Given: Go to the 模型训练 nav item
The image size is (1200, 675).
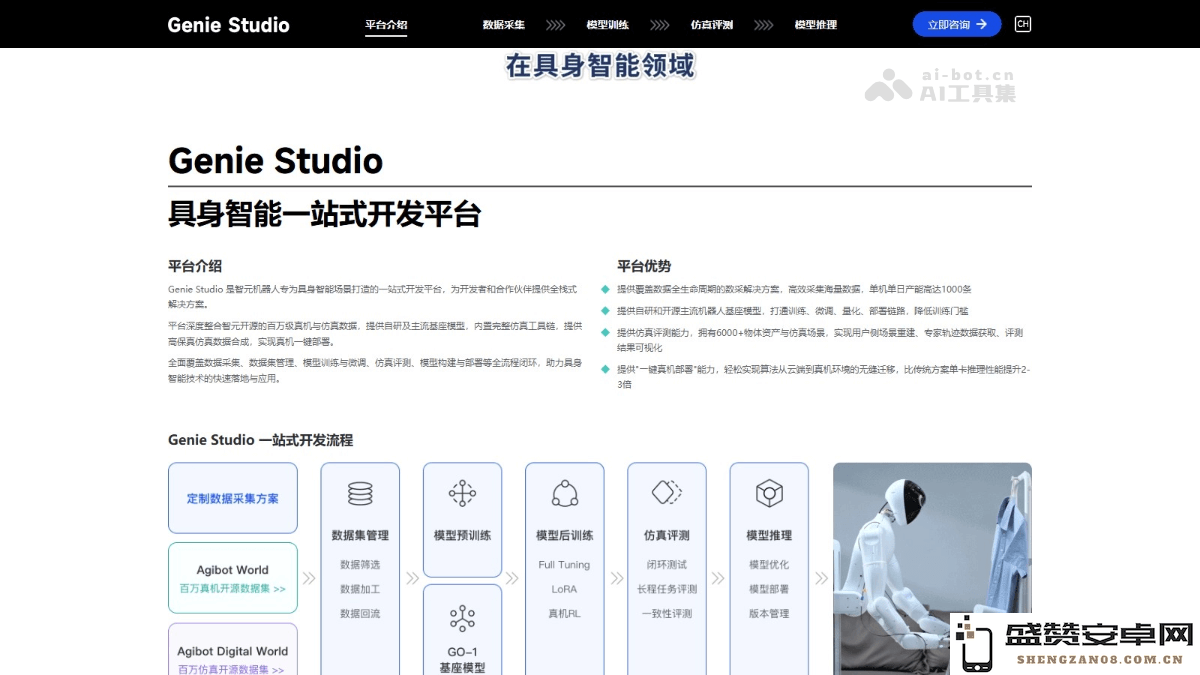Looking at the screenshot, I should pyautogui.click(x=607, y=25).
